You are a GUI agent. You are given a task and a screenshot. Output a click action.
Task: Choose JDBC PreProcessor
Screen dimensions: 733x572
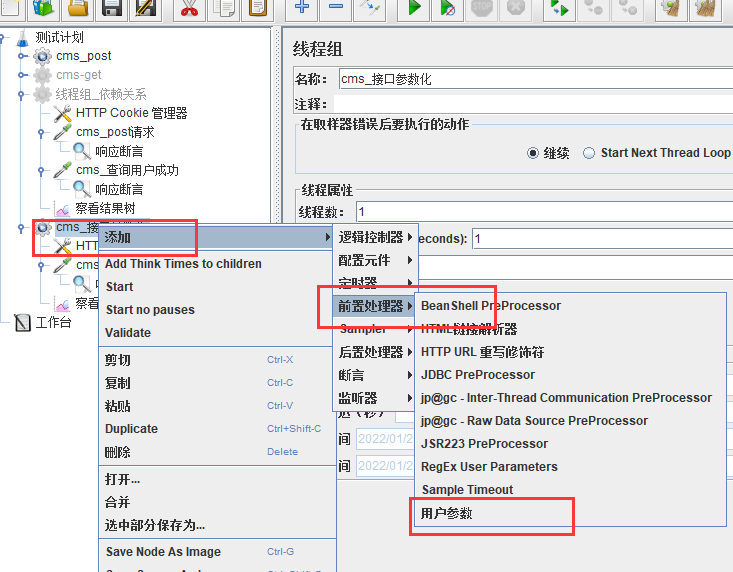pos(570,375)
